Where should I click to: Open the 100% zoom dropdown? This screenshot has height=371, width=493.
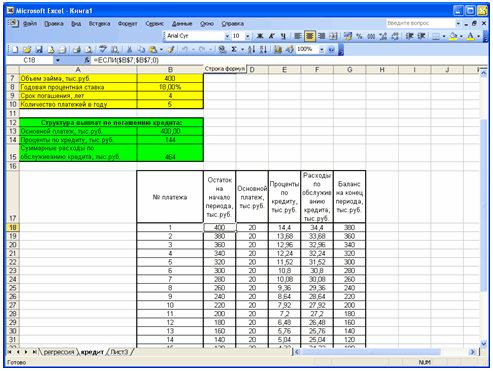click(x=322, y=50)
